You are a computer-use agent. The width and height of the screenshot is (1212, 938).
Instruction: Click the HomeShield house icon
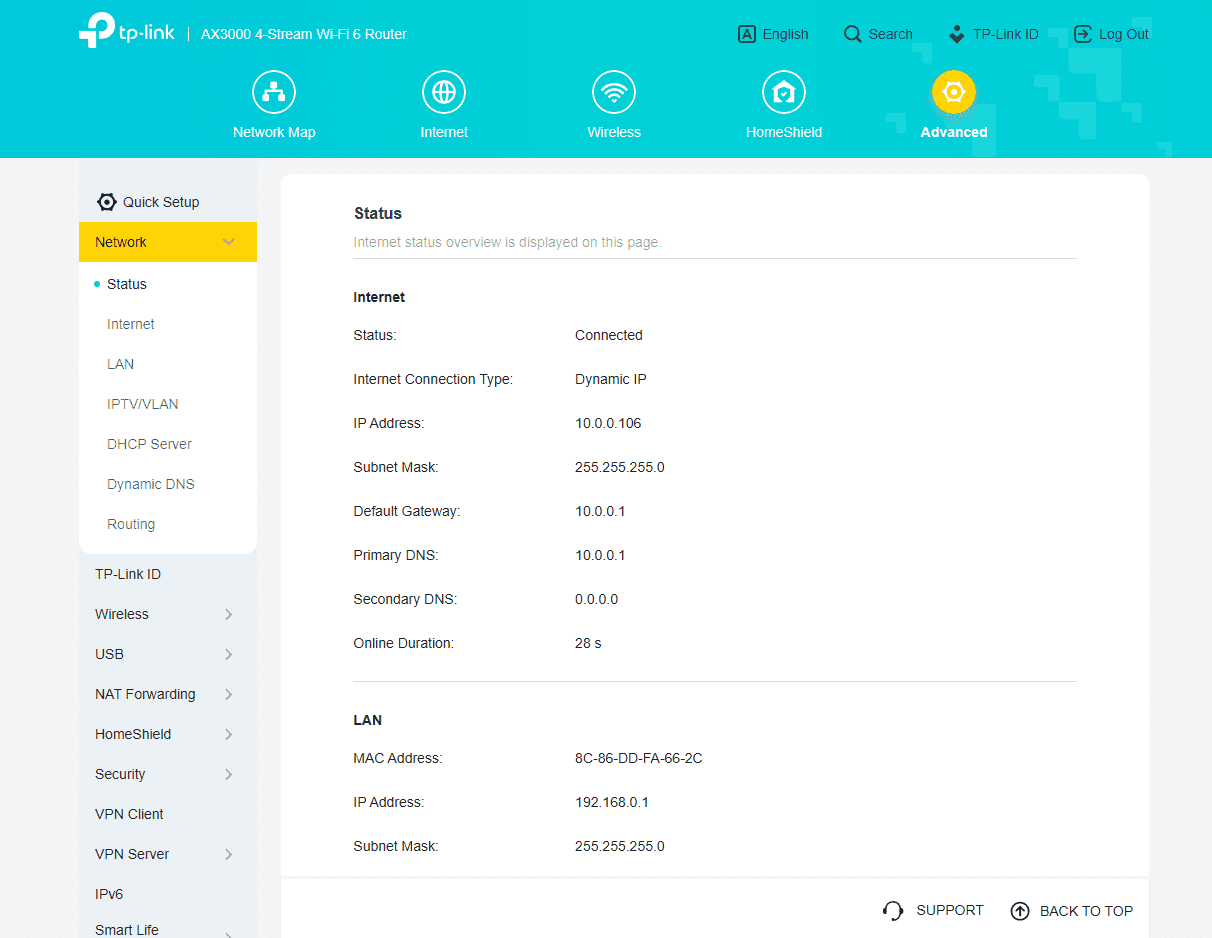click(x=783, y=91)
